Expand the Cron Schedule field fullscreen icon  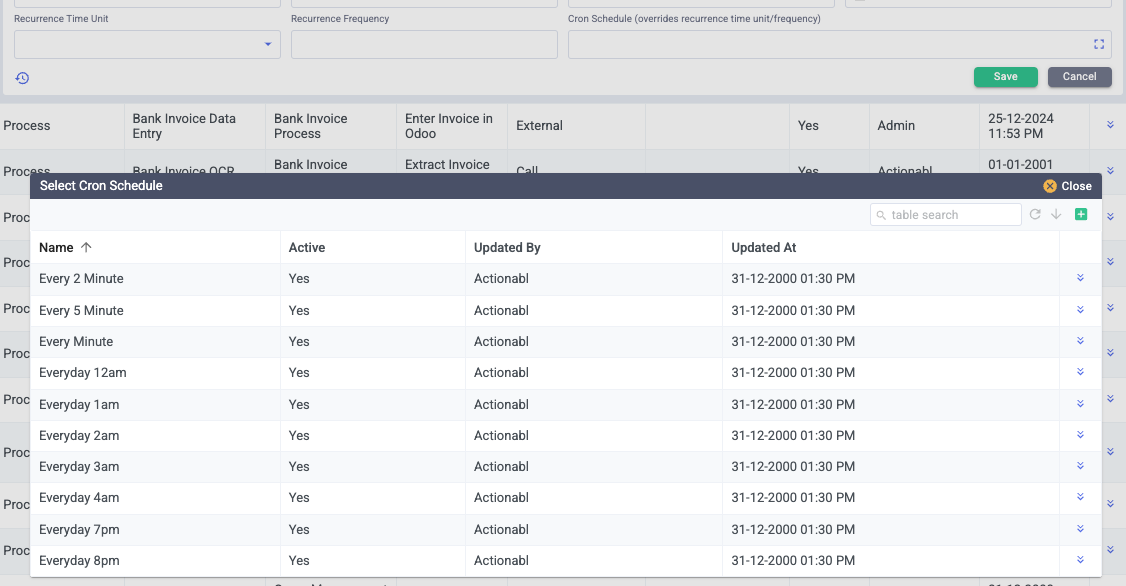point(1099,45)
